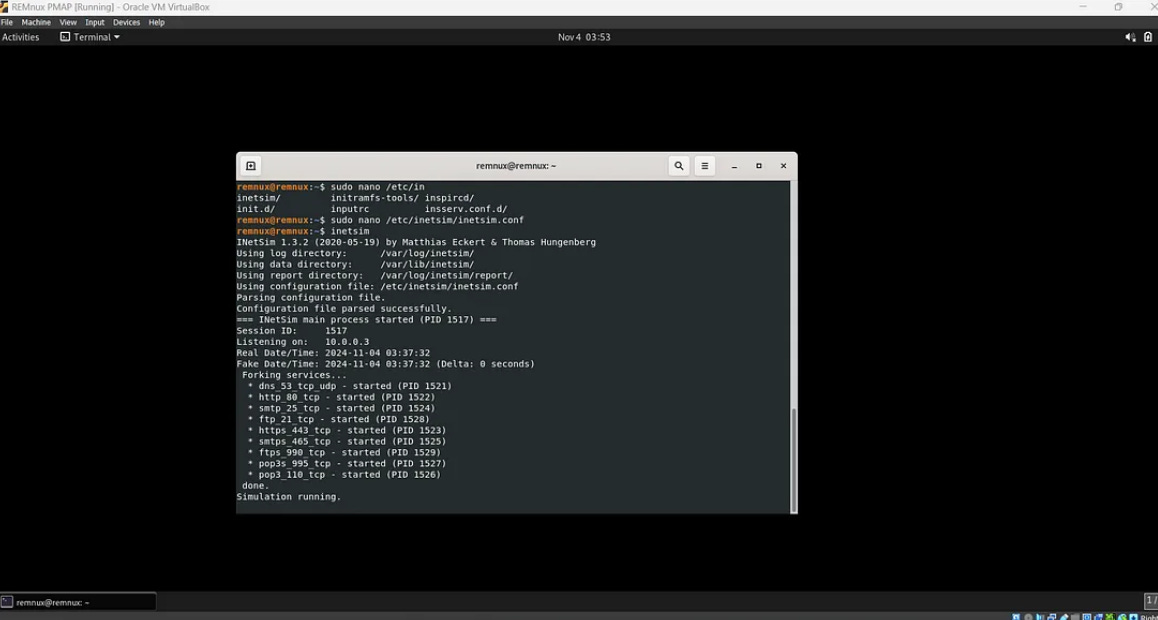Open the Nov 4 03:53 clock
The height and width of the screenshot is (620, 1158).
[584, 37]
